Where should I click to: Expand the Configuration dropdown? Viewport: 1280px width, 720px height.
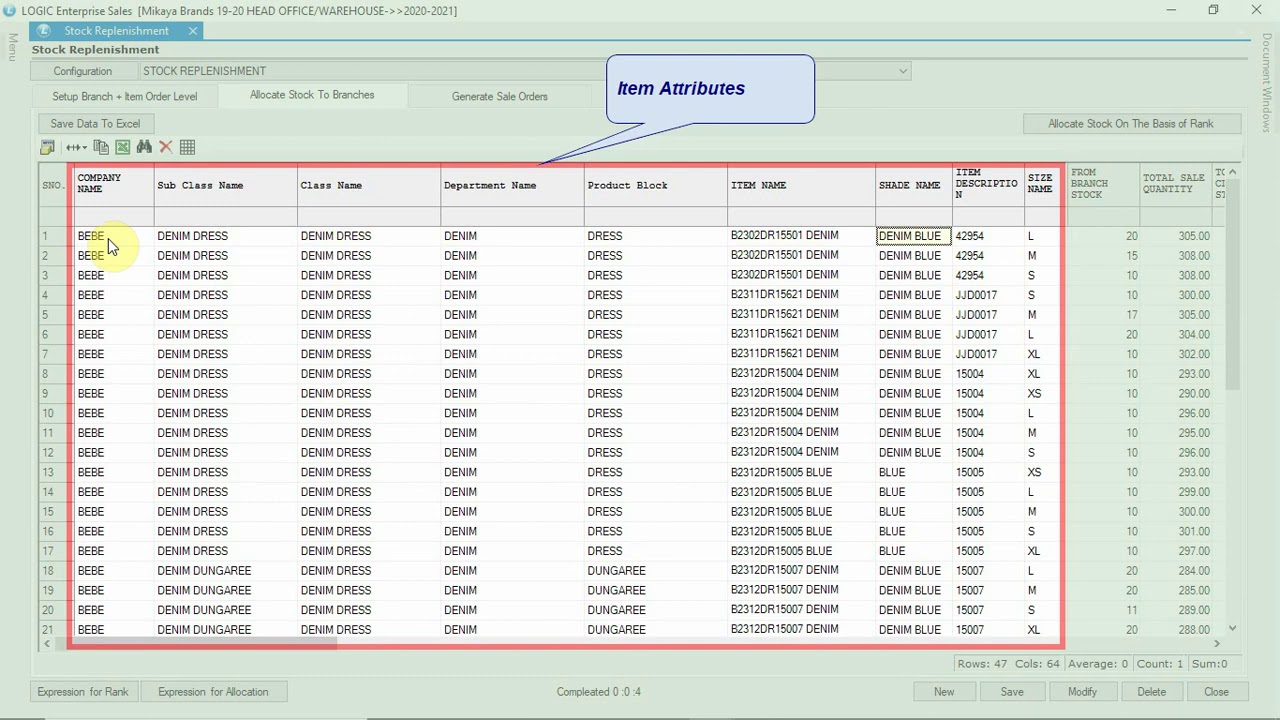[903, 71]
